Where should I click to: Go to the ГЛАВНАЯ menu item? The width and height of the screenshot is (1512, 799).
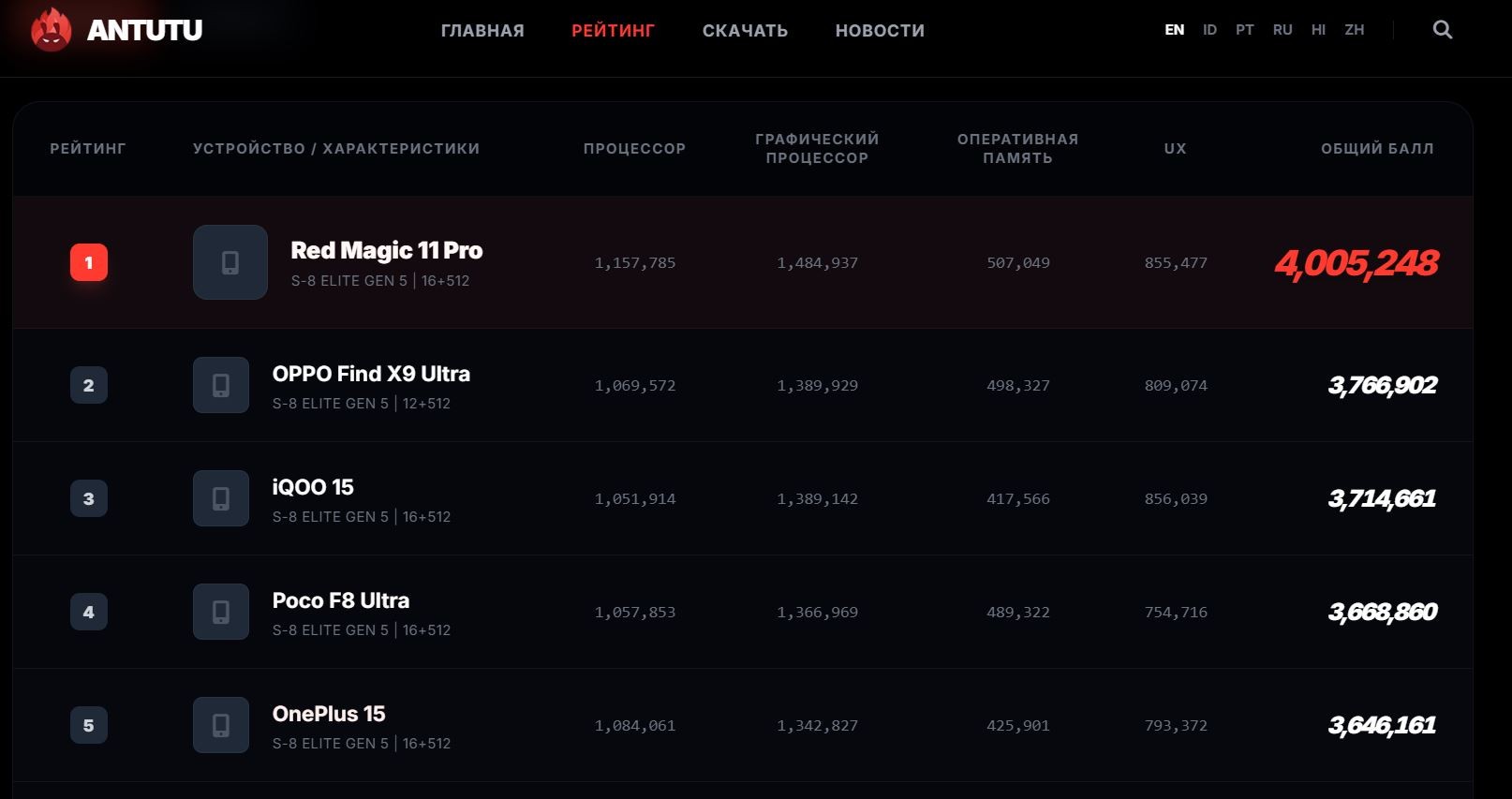coord(482,31)
